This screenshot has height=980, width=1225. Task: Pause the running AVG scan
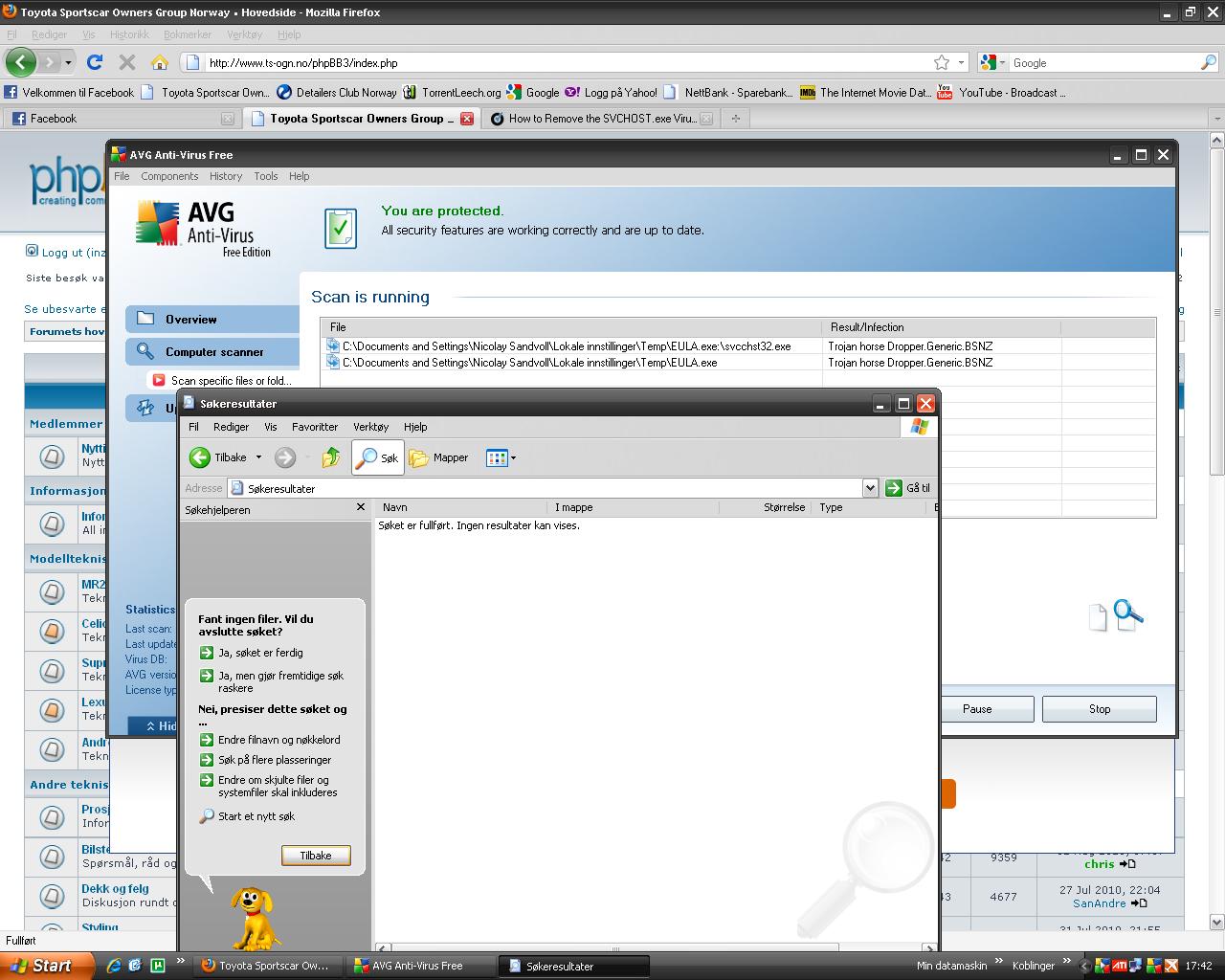point(977,709)
